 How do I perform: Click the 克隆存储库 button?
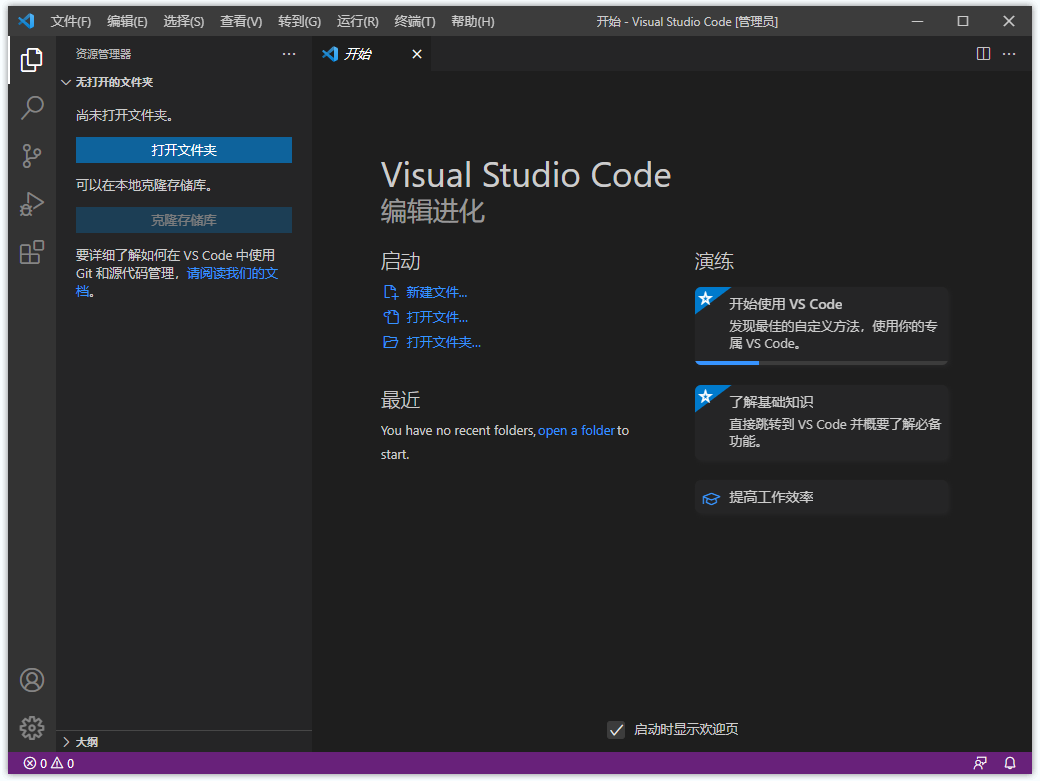(184, 220)
